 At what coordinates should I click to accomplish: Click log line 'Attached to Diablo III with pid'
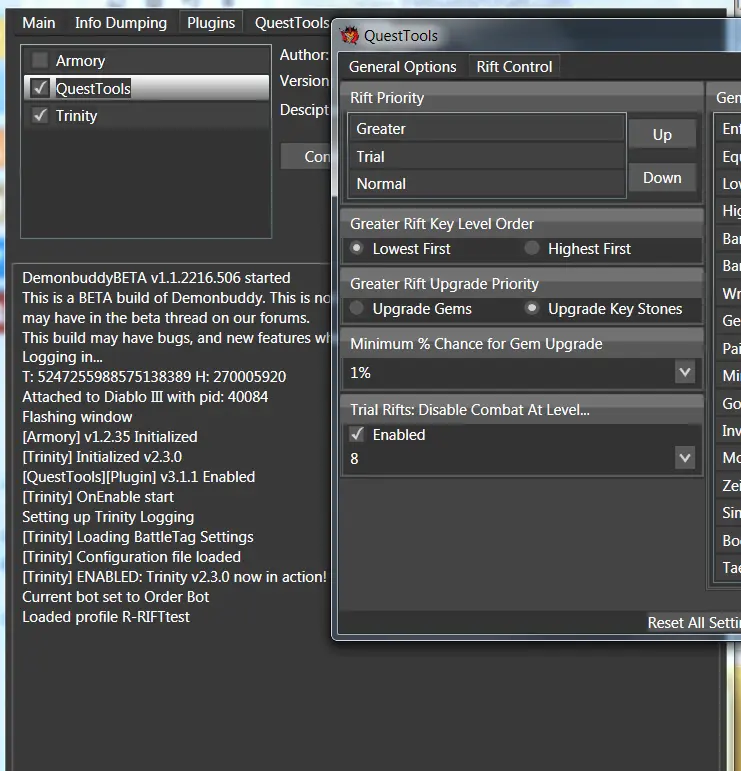(145, 396)
